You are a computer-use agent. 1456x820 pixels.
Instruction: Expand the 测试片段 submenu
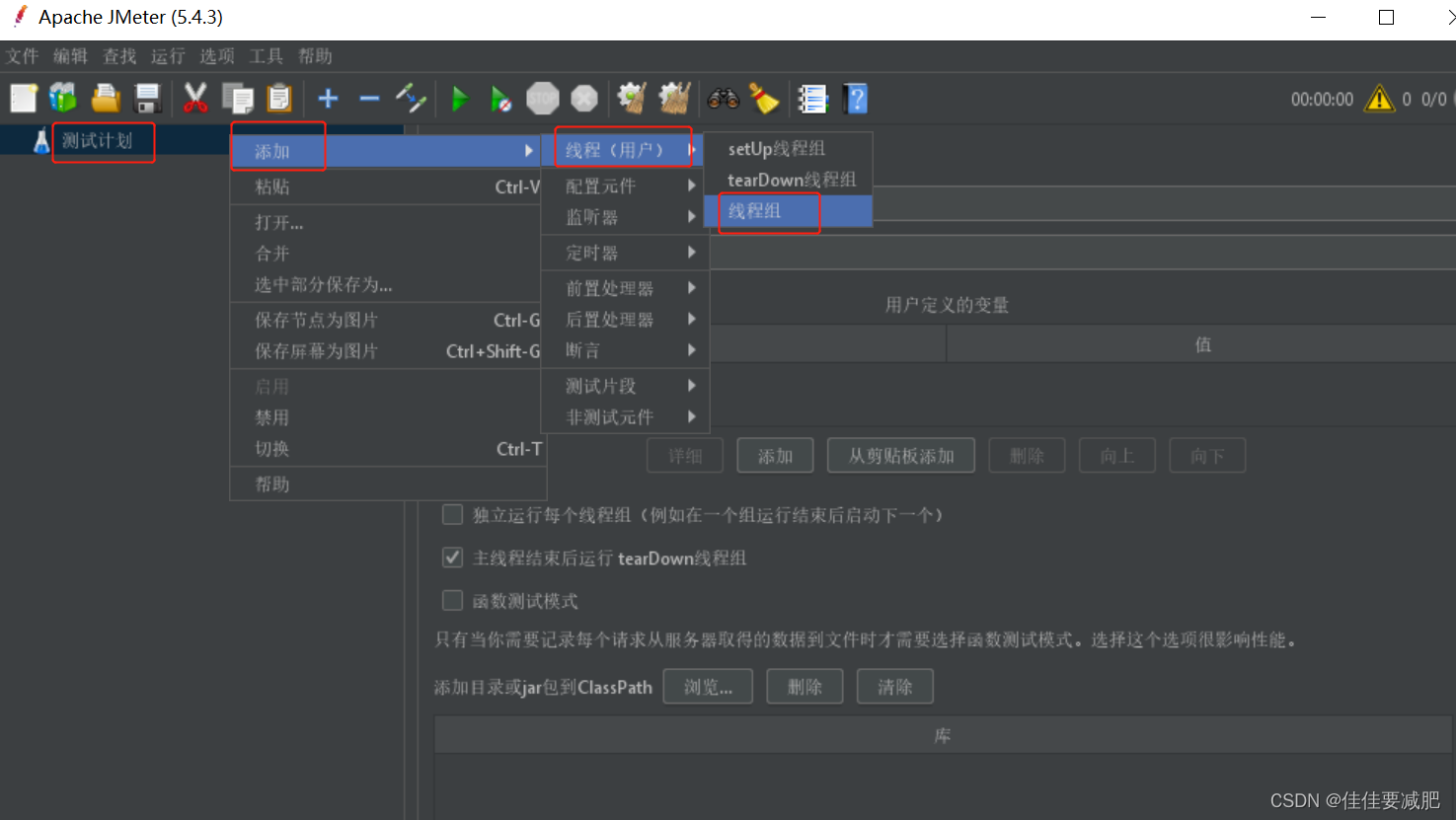(623, 386)
